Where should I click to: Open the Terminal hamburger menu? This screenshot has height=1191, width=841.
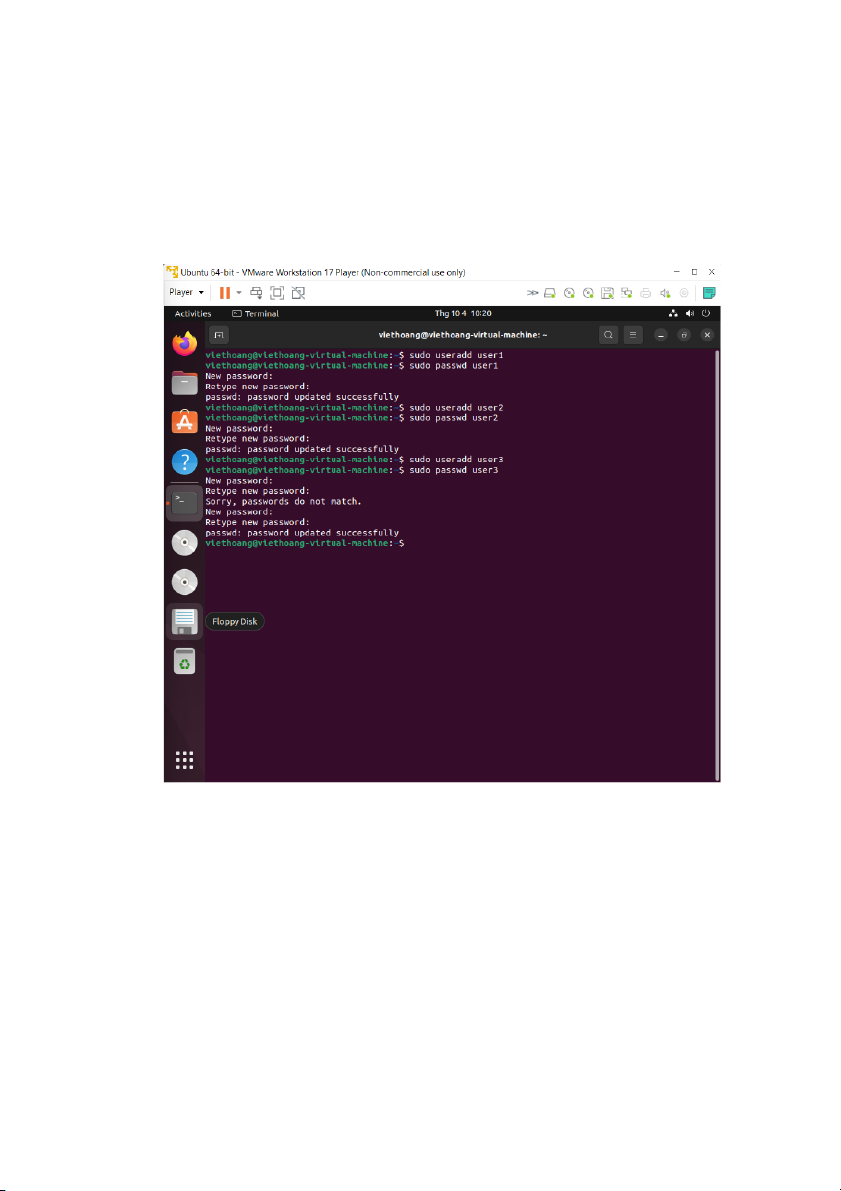[x=632, y=335]
